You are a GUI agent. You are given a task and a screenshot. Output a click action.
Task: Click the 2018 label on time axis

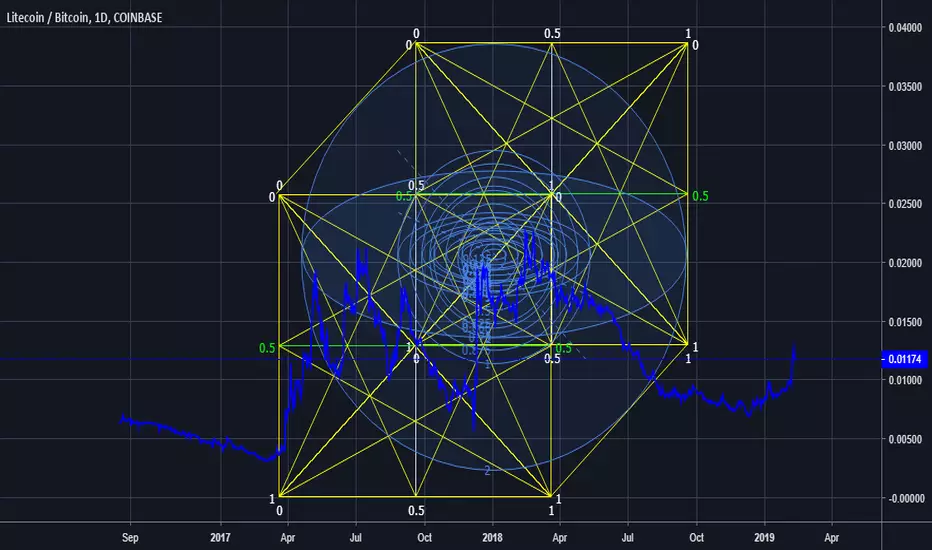point(492,538)
